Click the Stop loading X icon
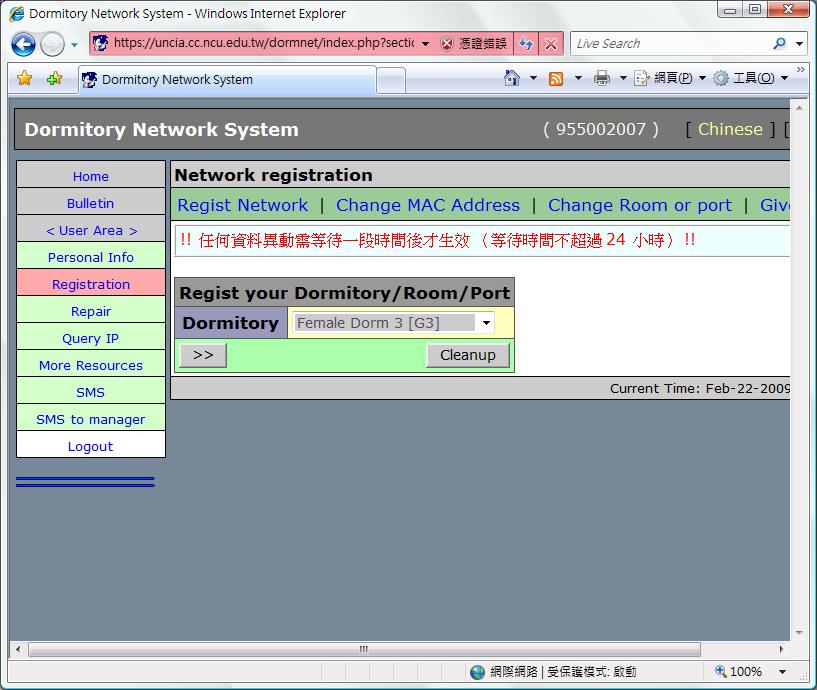Screen dimensions: 817x690 pos(550,44)
